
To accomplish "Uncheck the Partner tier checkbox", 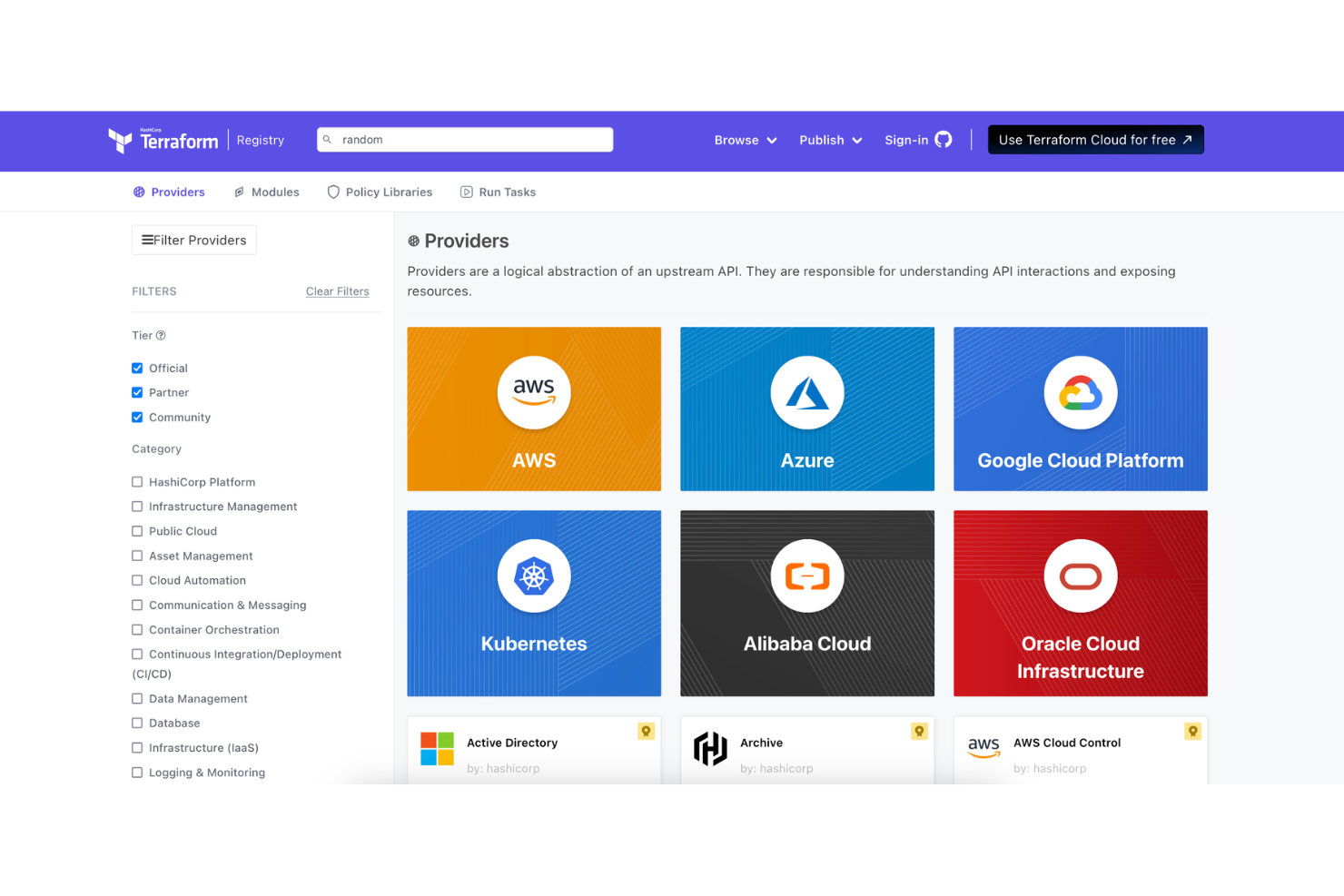I will [137, 393].
